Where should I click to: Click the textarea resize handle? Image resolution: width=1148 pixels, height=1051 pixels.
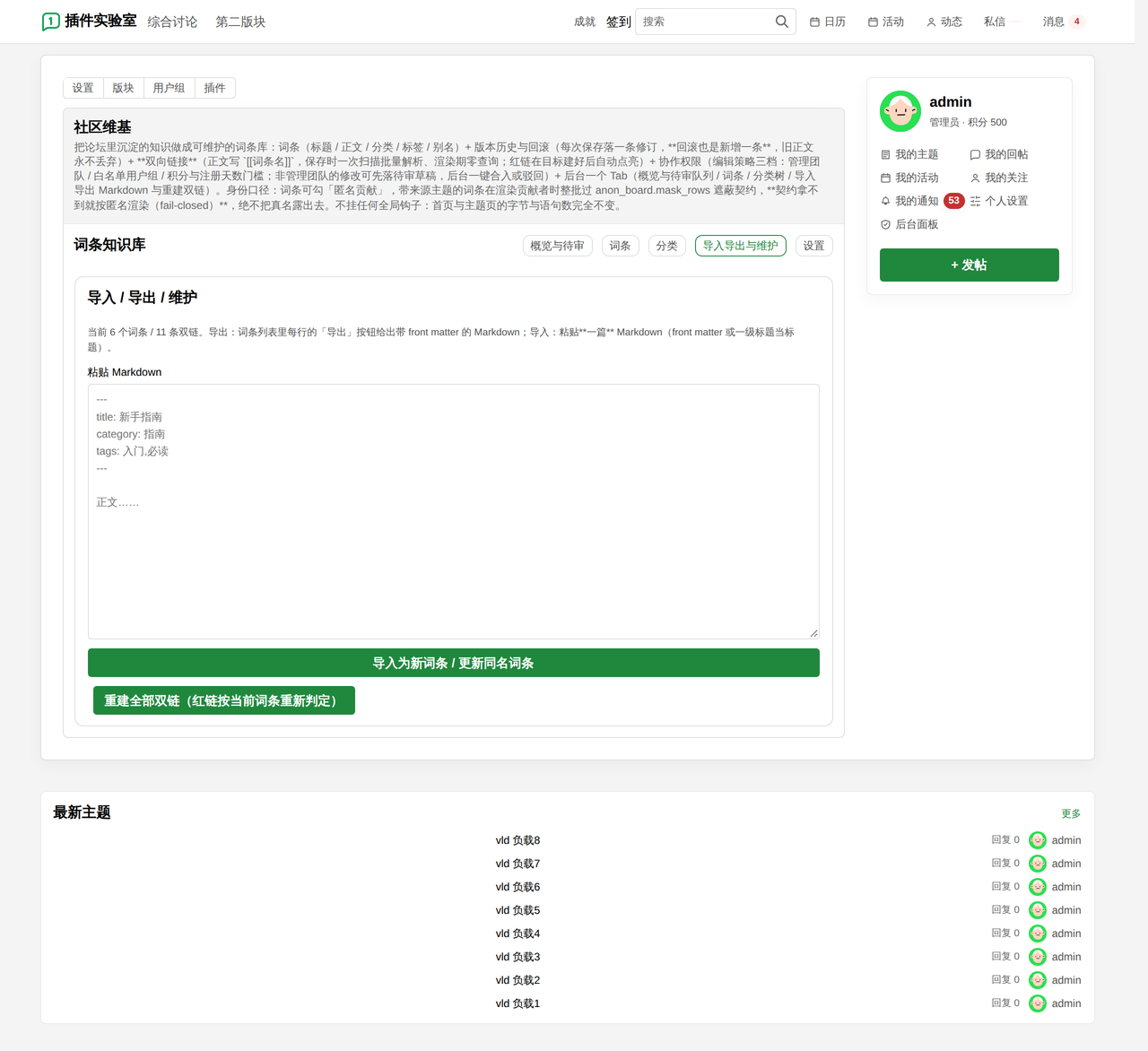click(813, 633)
